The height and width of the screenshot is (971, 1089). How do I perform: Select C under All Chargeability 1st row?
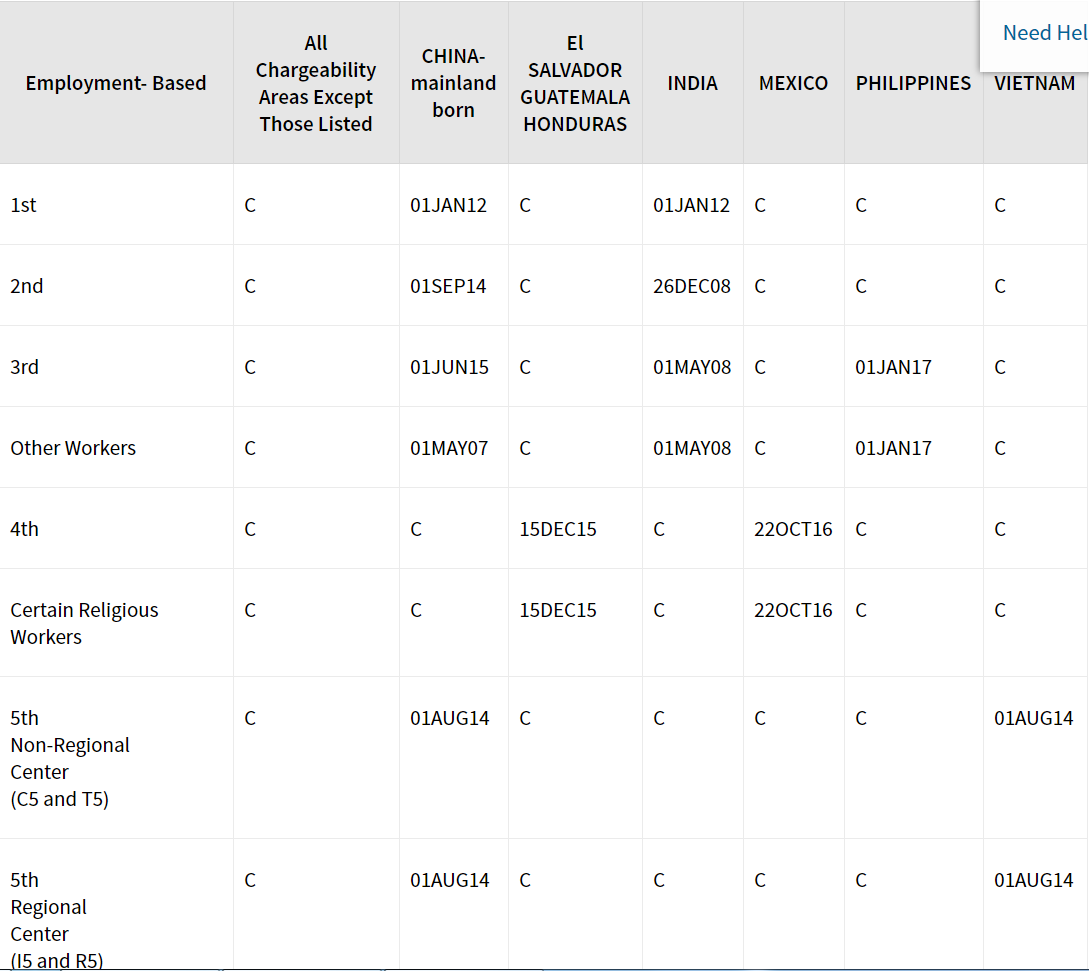point(250,206)
